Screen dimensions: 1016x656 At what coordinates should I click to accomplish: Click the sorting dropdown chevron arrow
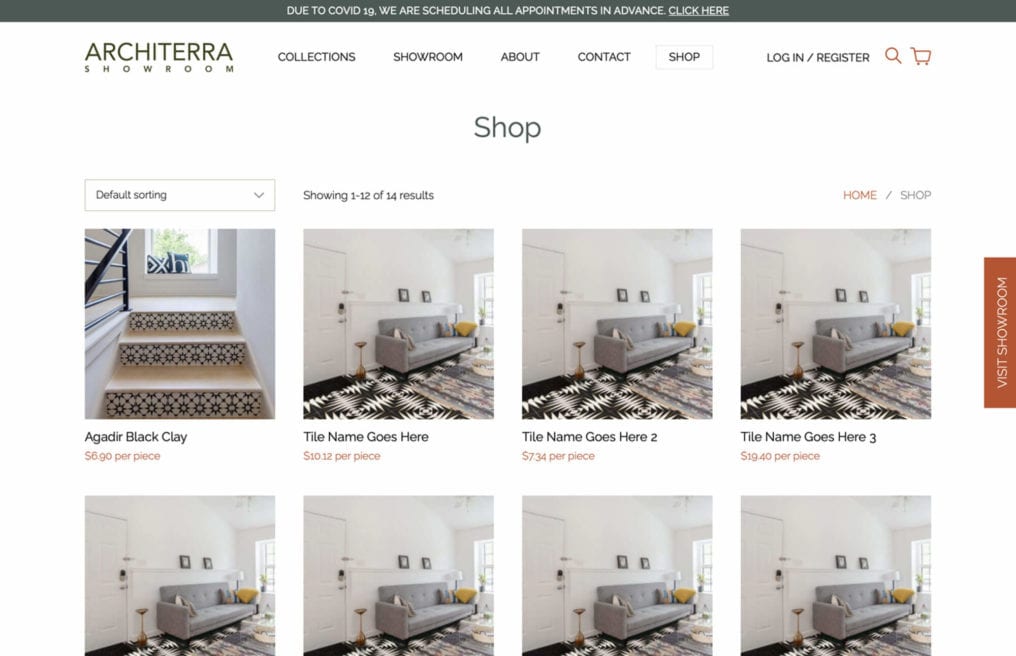click(x=259, y=195)
